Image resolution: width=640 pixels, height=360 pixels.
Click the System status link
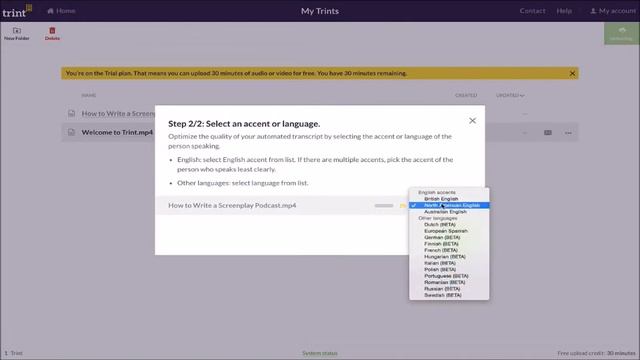click(320, 353)
